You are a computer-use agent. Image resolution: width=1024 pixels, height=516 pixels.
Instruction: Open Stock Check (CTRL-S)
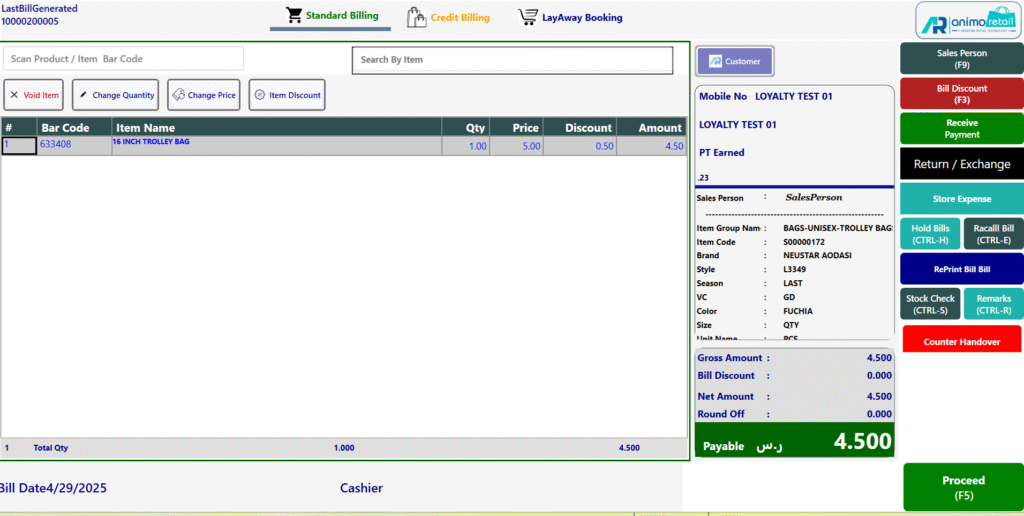[930, 304]
